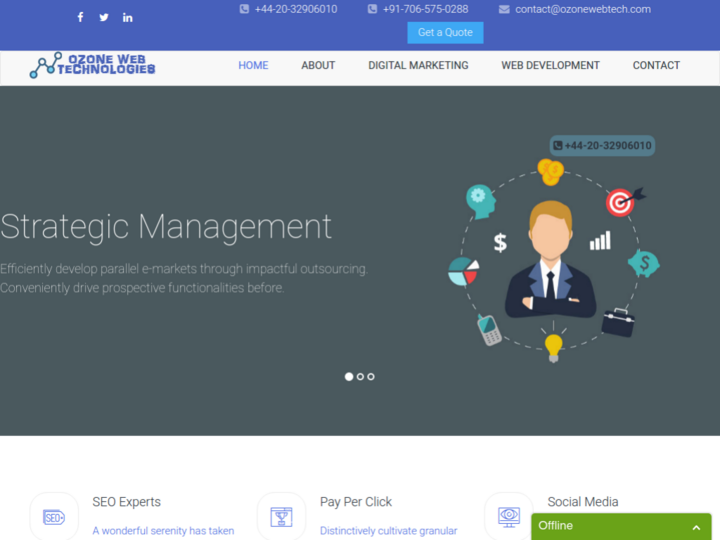Open the Digital Marketing menu
The image size is (720, 540).
coord(418,66)
